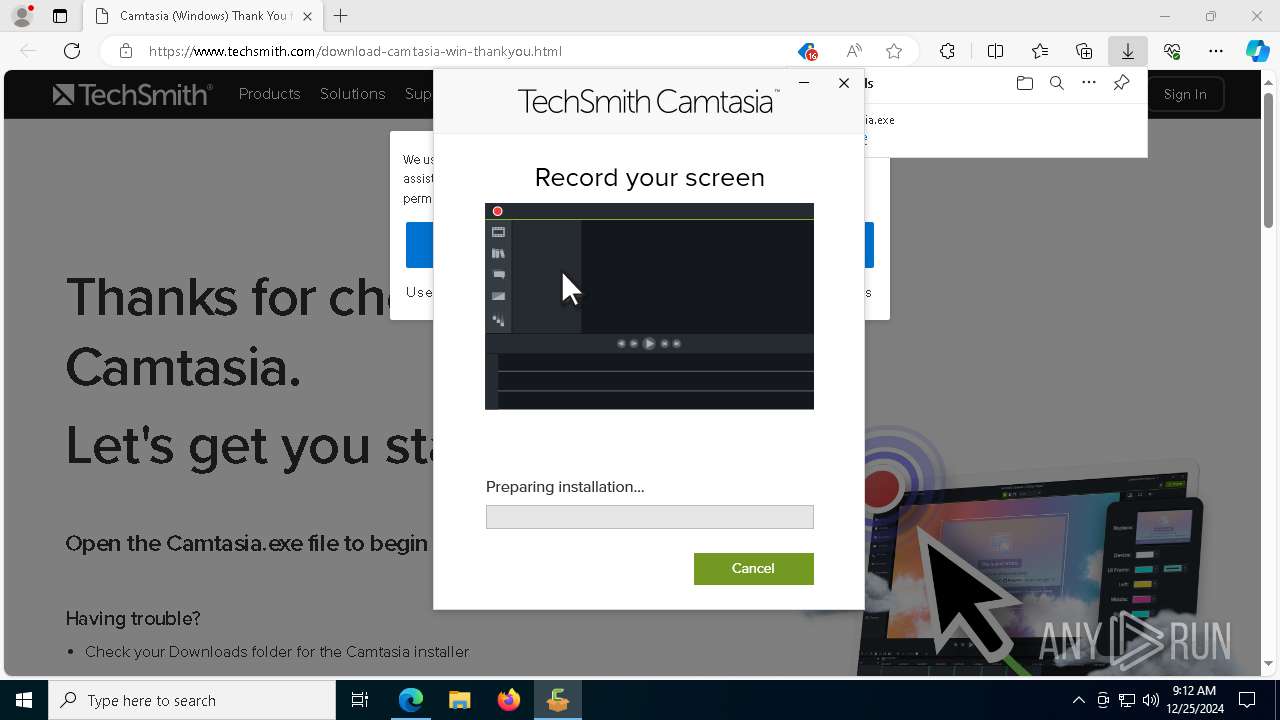Open Collections panel
1280x720 pixels.
[1084, 51]
